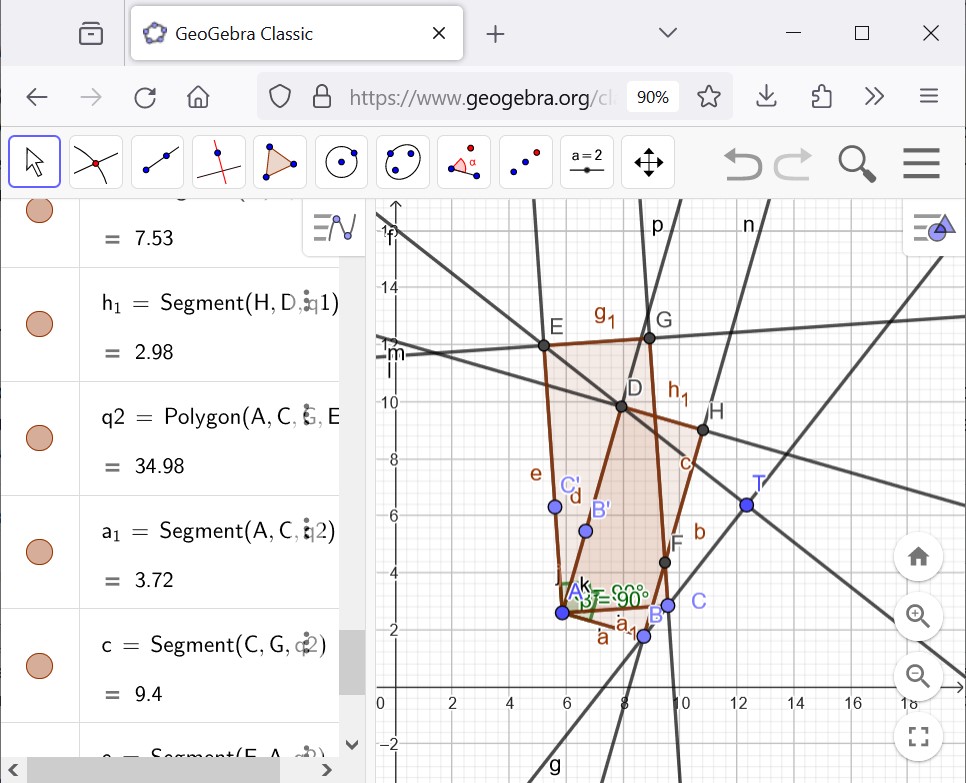Open the browser downloads panel
Screen dimensions: 966x783
766,97
